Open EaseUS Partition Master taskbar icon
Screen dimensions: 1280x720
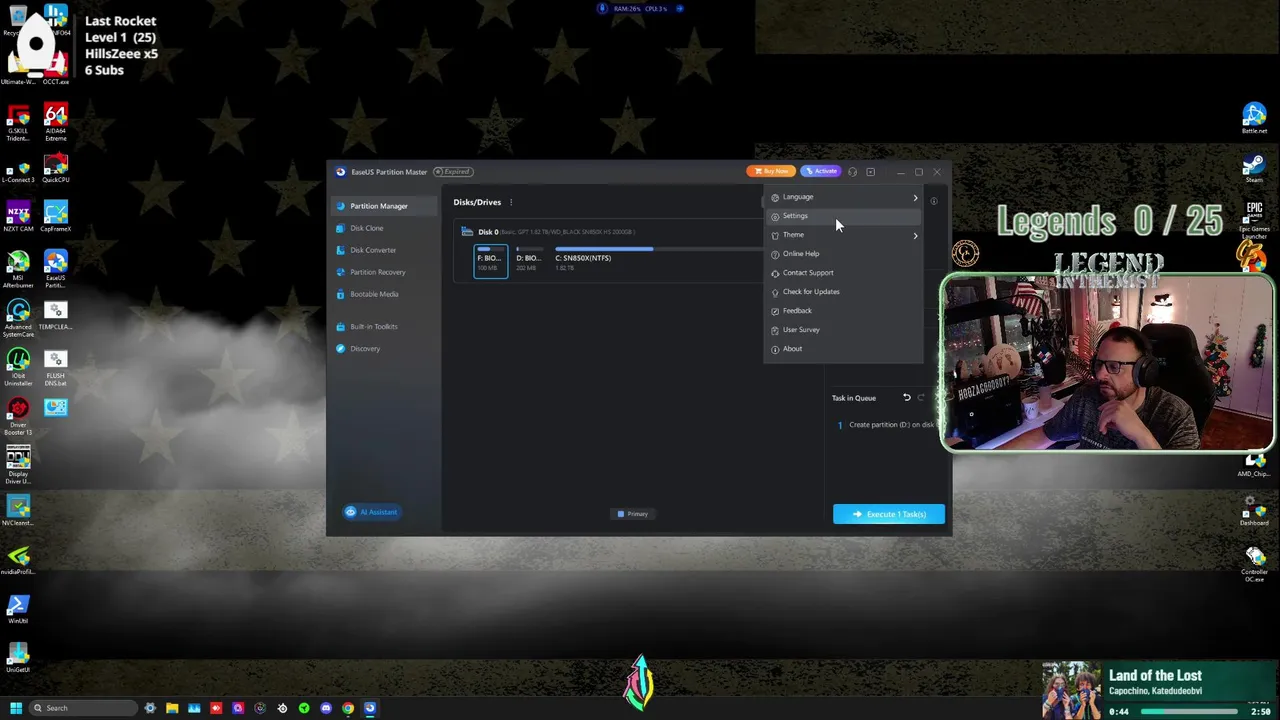[370, 708]
